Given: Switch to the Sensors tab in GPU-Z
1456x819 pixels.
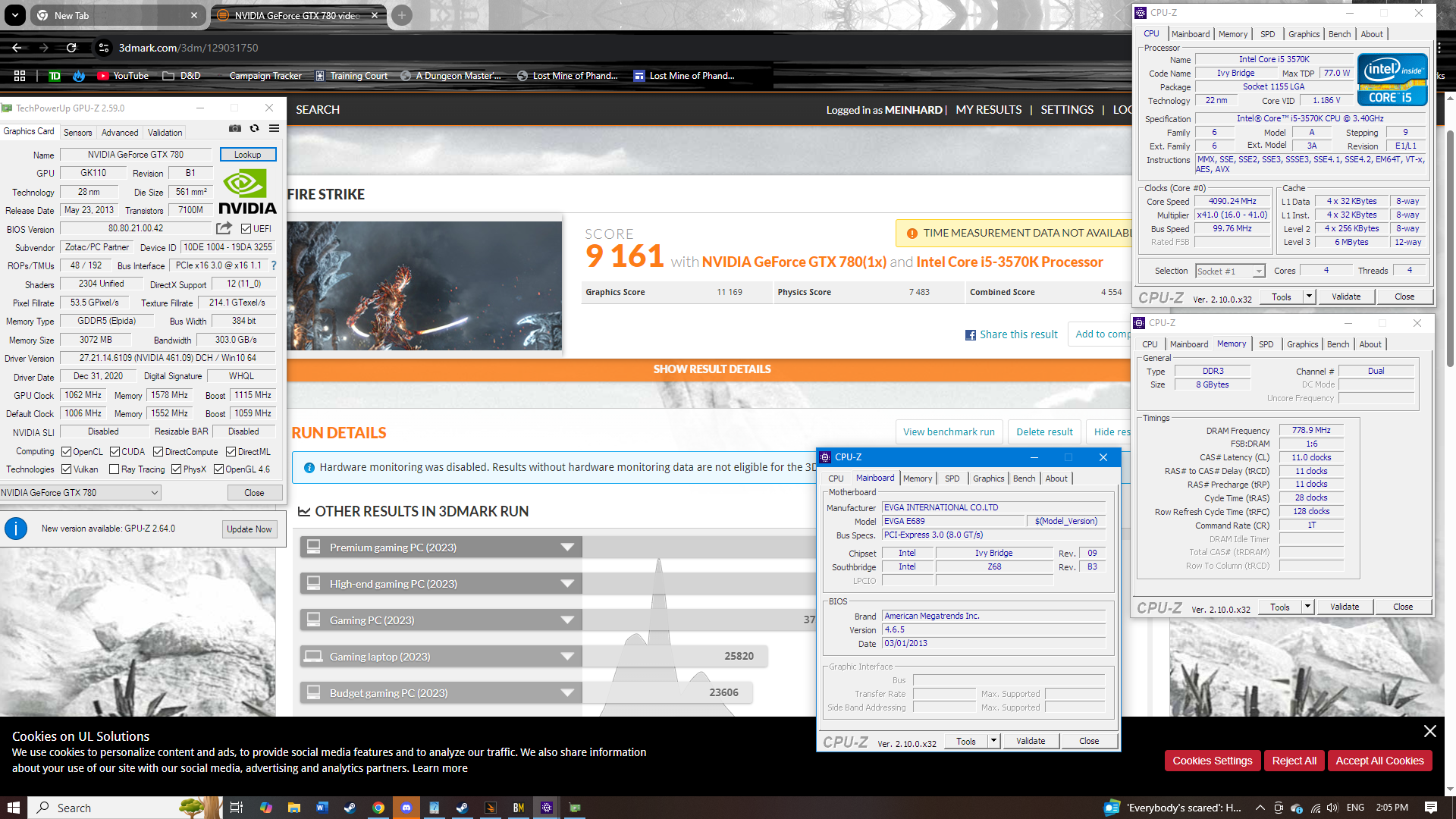Looking at the screenshot, I should click(77, 132).
